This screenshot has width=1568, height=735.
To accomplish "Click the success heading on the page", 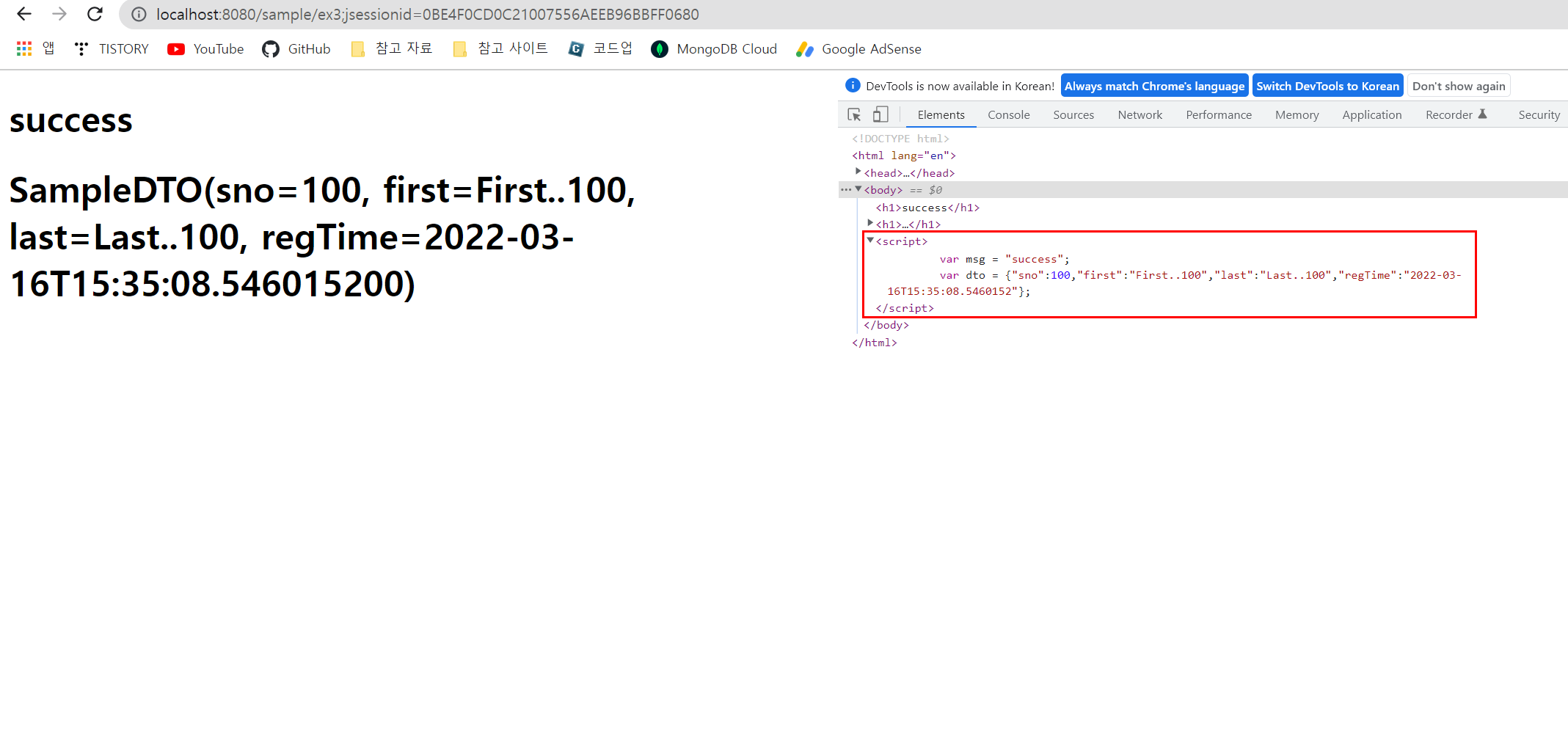I will (x=70, y=120).
